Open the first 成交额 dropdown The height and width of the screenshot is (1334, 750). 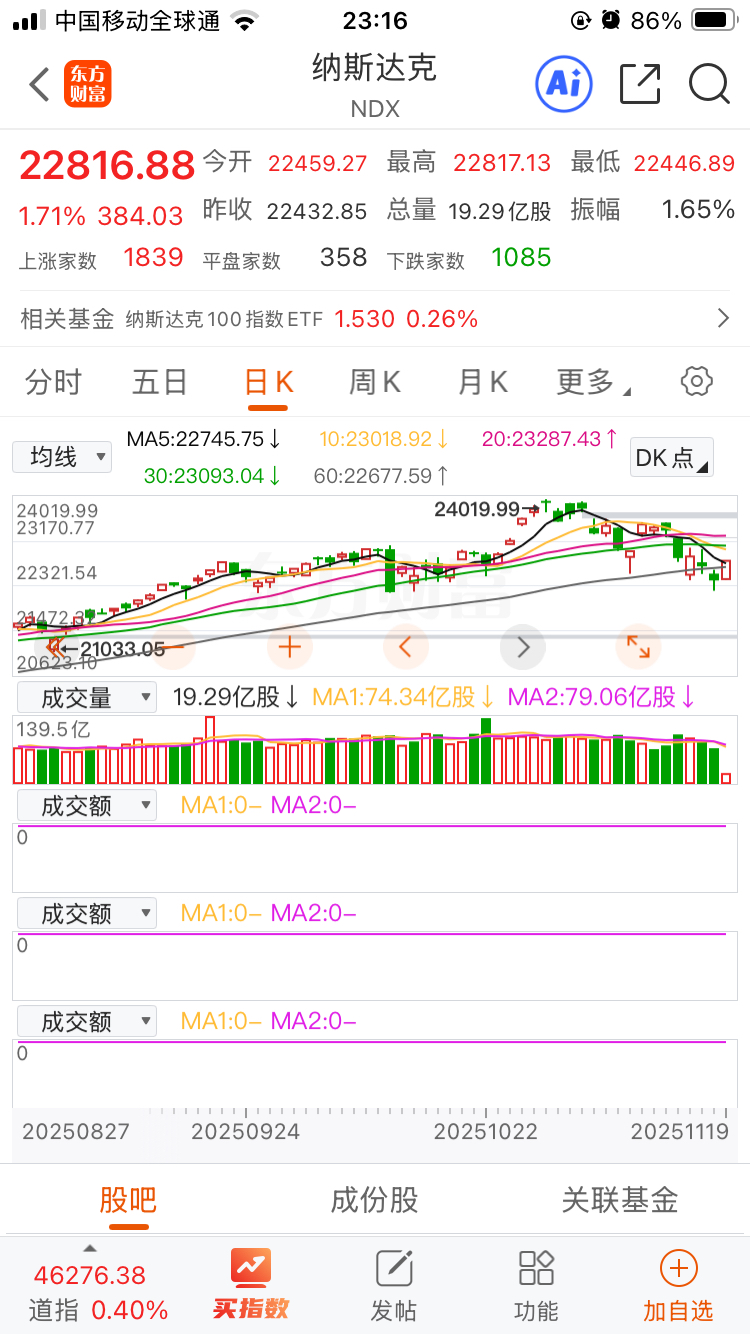click(85, 805)
